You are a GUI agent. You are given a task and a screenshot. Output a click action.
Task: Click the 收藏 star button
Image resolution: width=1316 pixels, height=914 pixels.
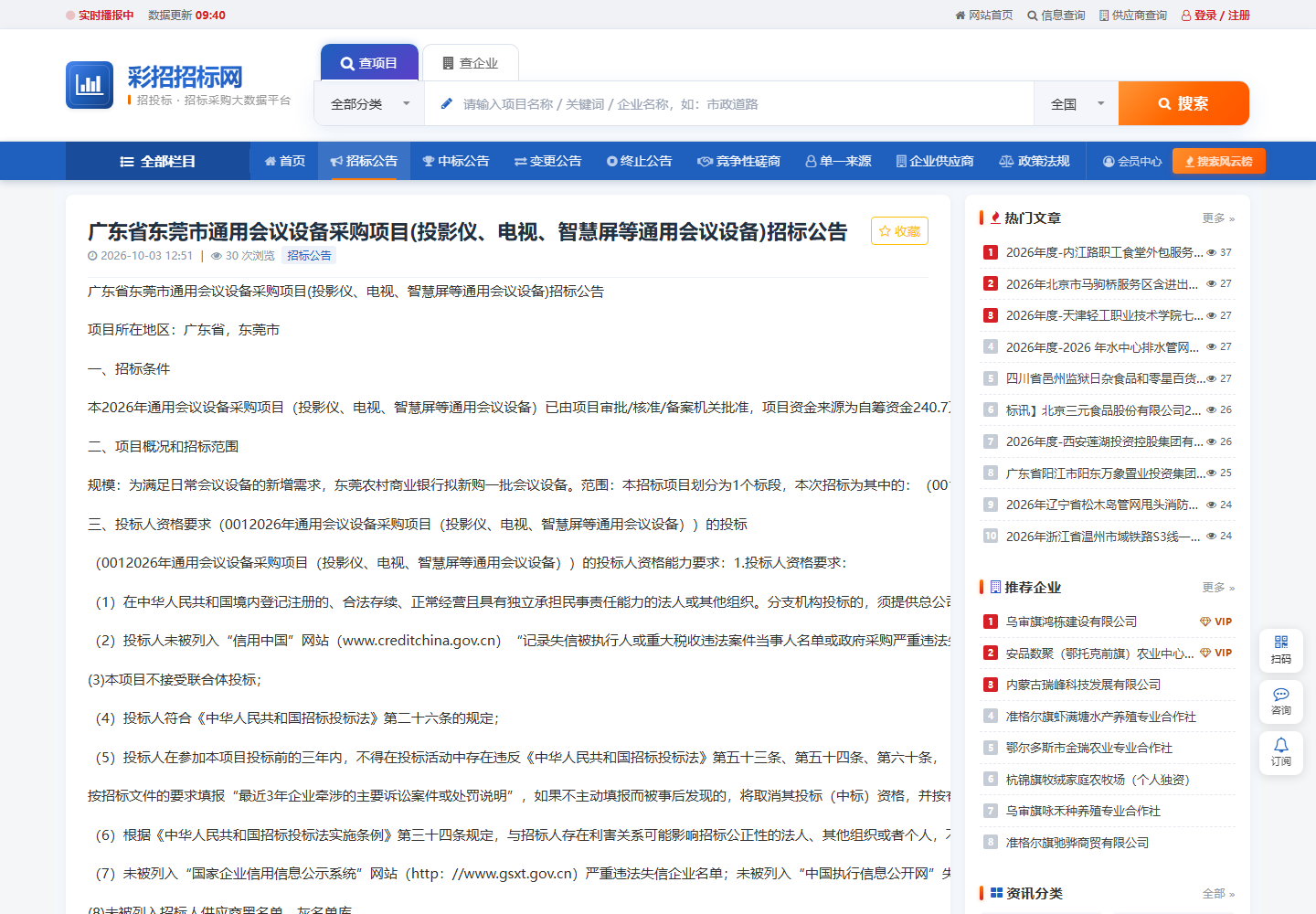pos(899,231)
